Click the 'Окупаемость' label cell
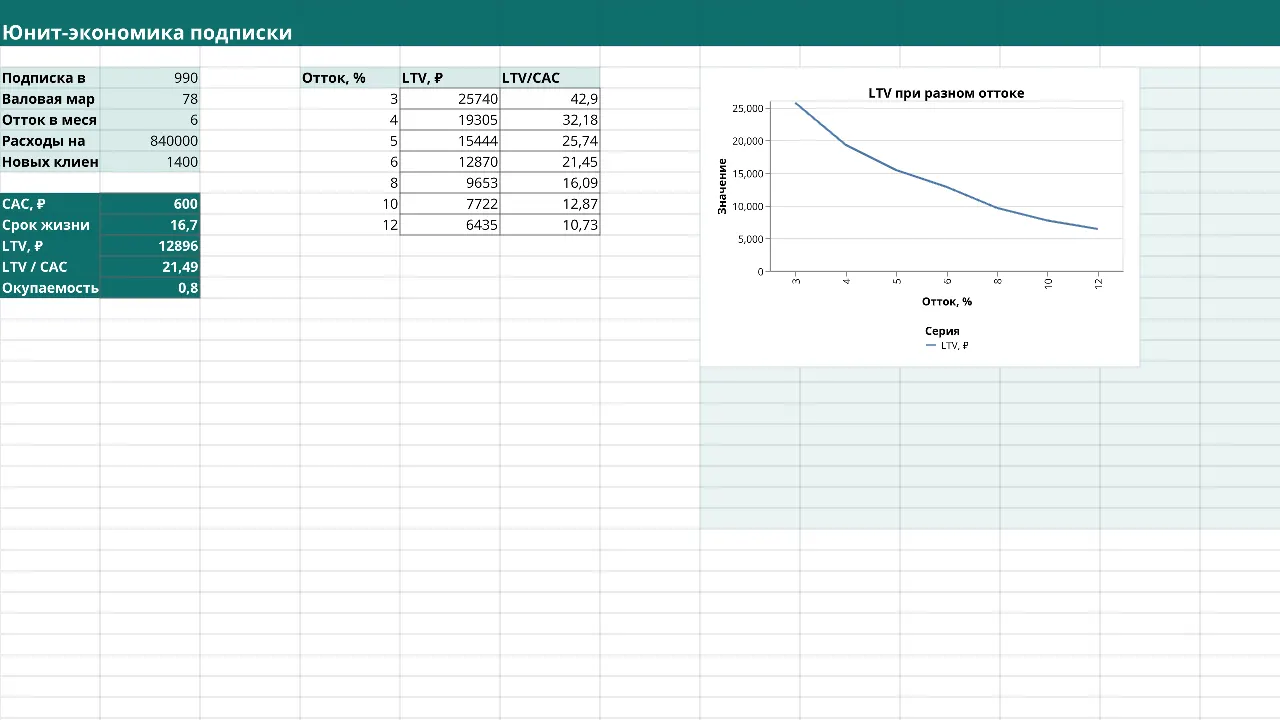Image resolution: width=1280 pixels, height=720 pixels. [50, 288]
